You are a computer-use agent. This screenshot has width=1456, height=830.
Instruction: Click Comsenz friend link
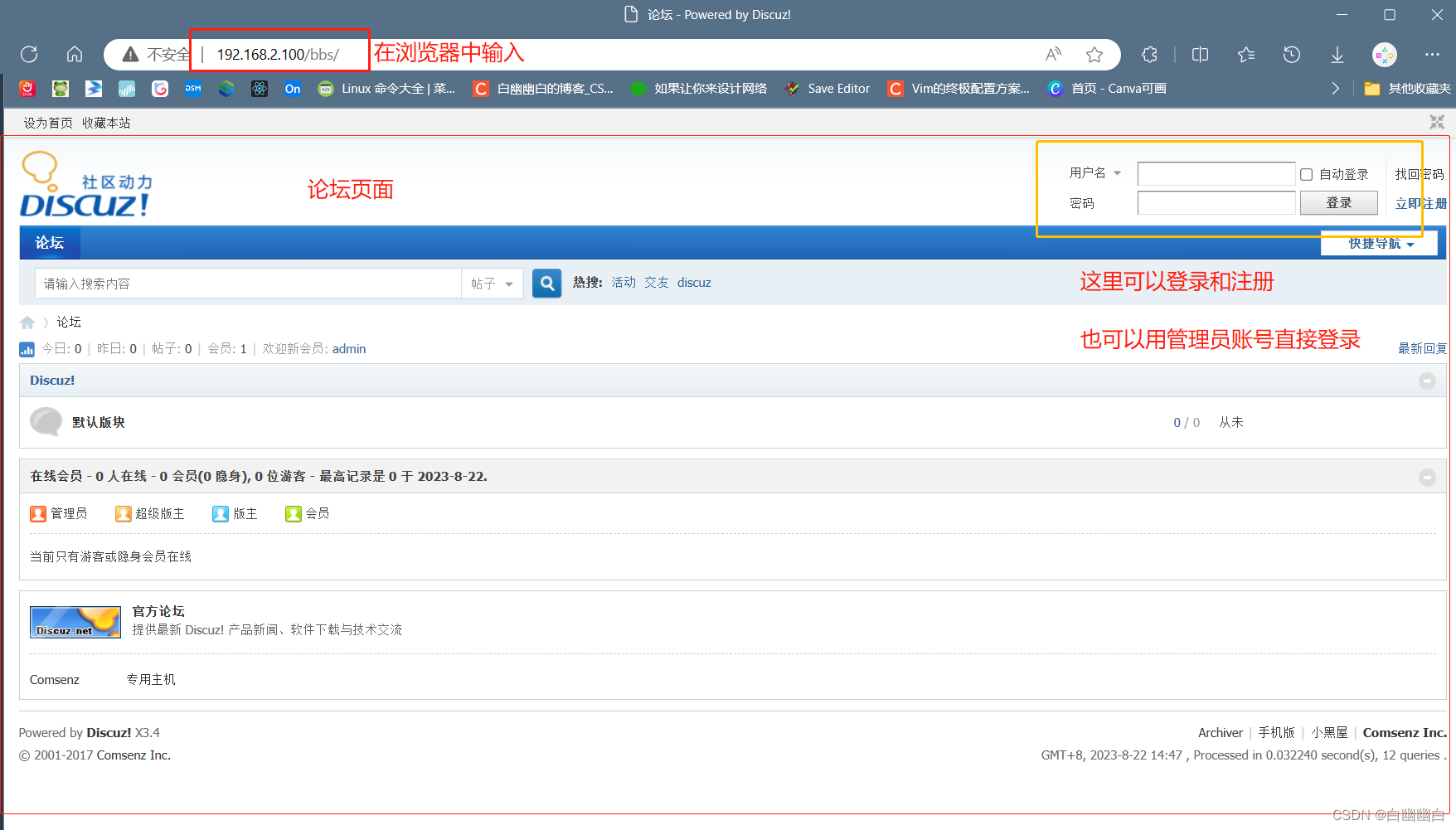click(55, 680)
